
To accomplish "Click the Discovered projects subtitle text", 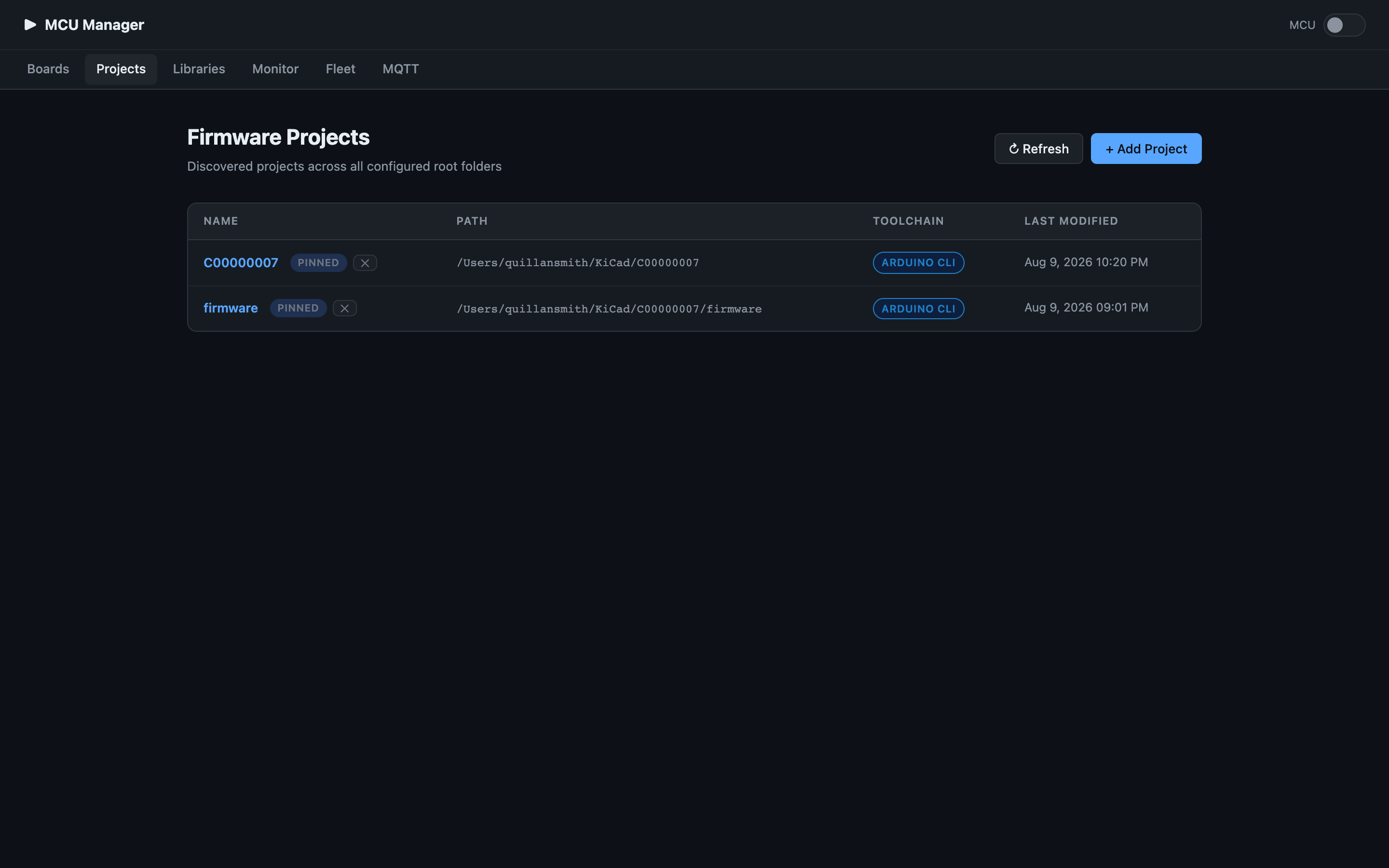I will point(344,166).
